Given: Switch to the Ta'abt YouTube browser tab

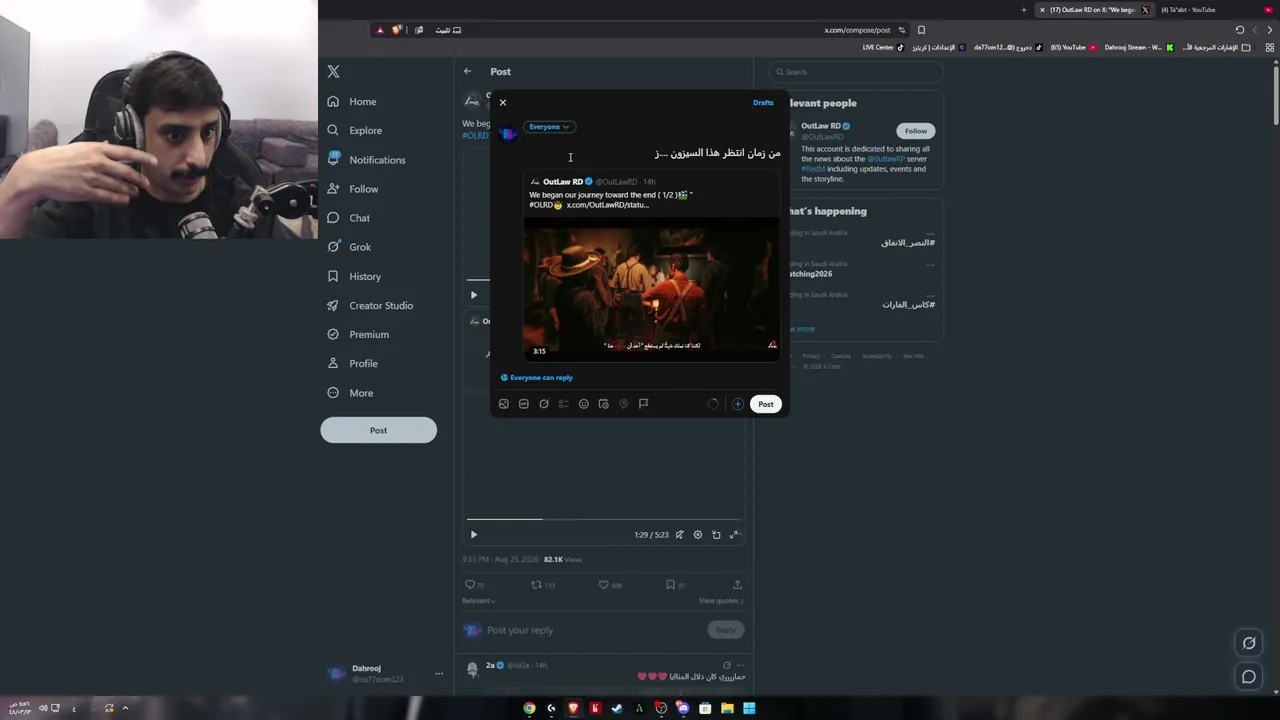Looking at the screenshot, I should (1215, 10).
